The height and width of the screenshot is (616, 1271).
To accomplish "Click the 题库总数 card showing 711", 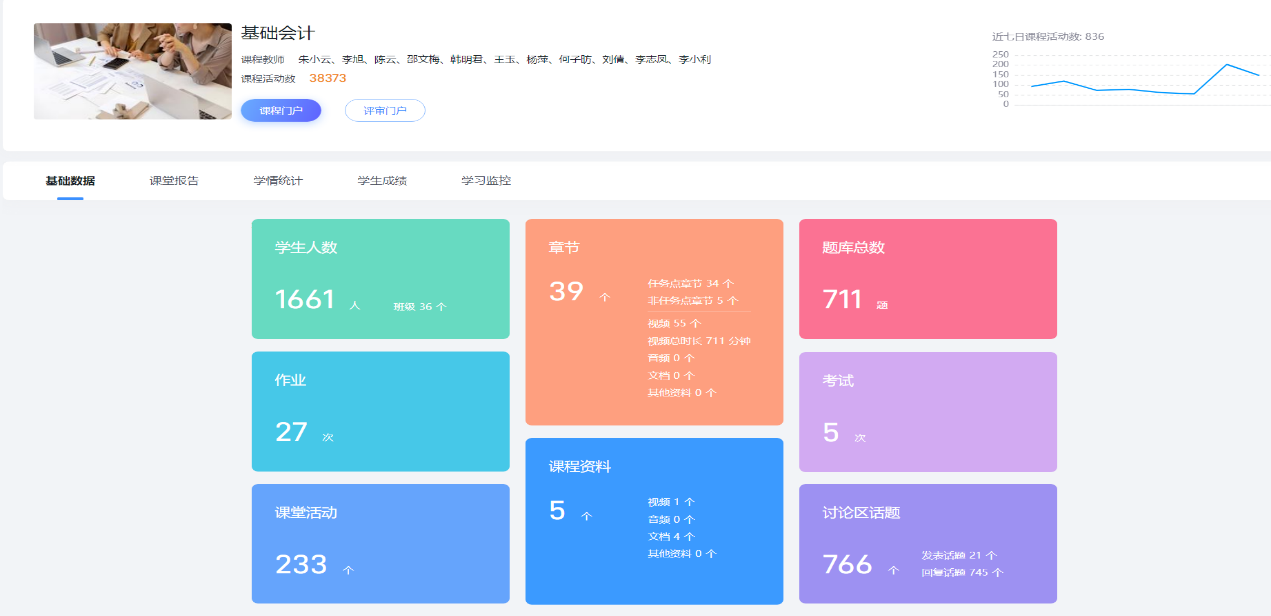I will pyautogui.click(x=927, y=279).
